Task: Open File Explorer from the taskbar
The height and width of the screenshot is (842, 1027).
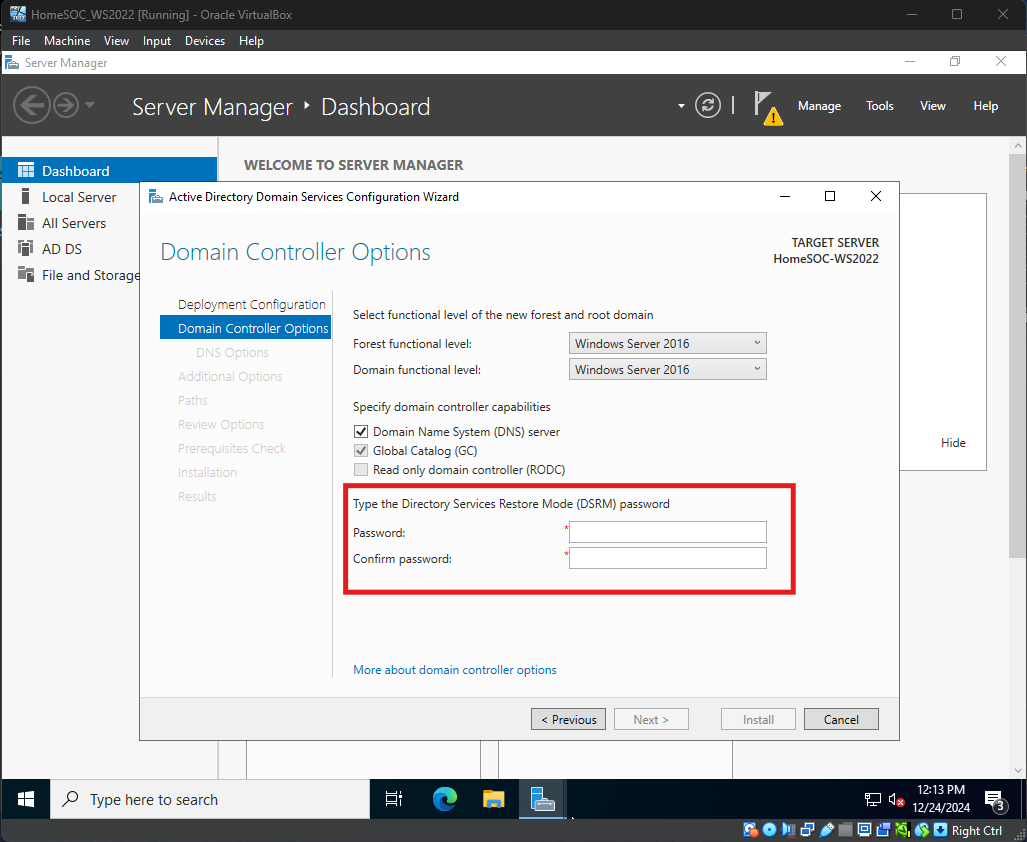Action: tap(494, 799)
